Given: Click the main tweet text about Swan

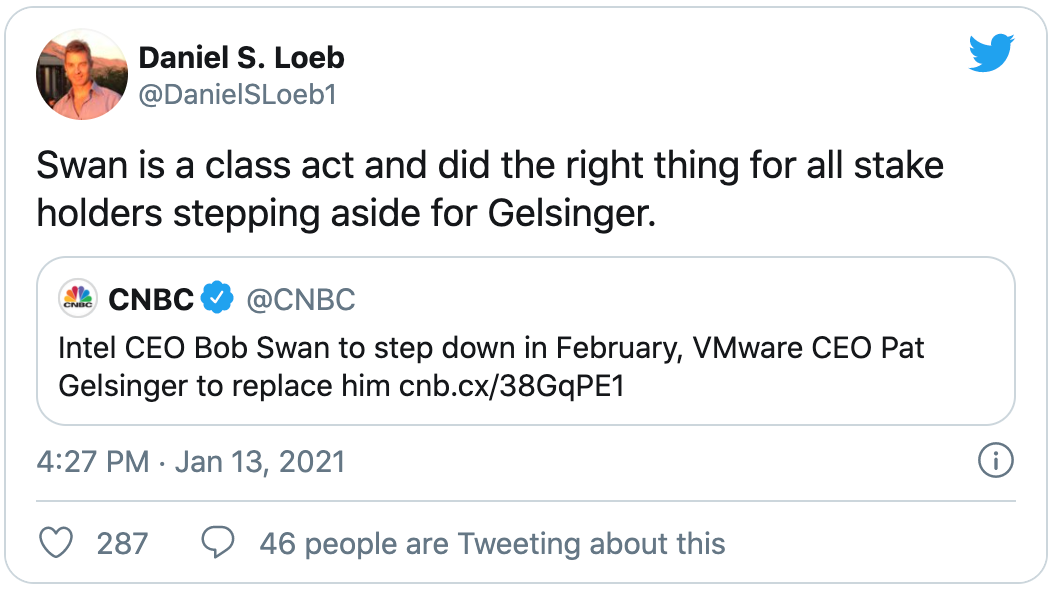Looking at the screenshot, I should tap(490, 190).
